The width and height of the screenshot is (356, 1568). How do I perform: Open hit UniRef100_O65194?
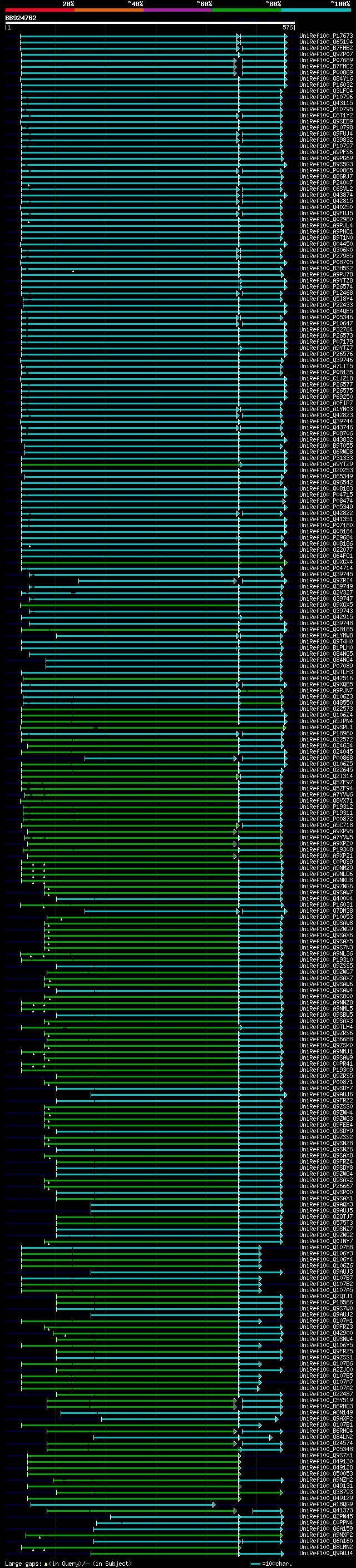326,42
